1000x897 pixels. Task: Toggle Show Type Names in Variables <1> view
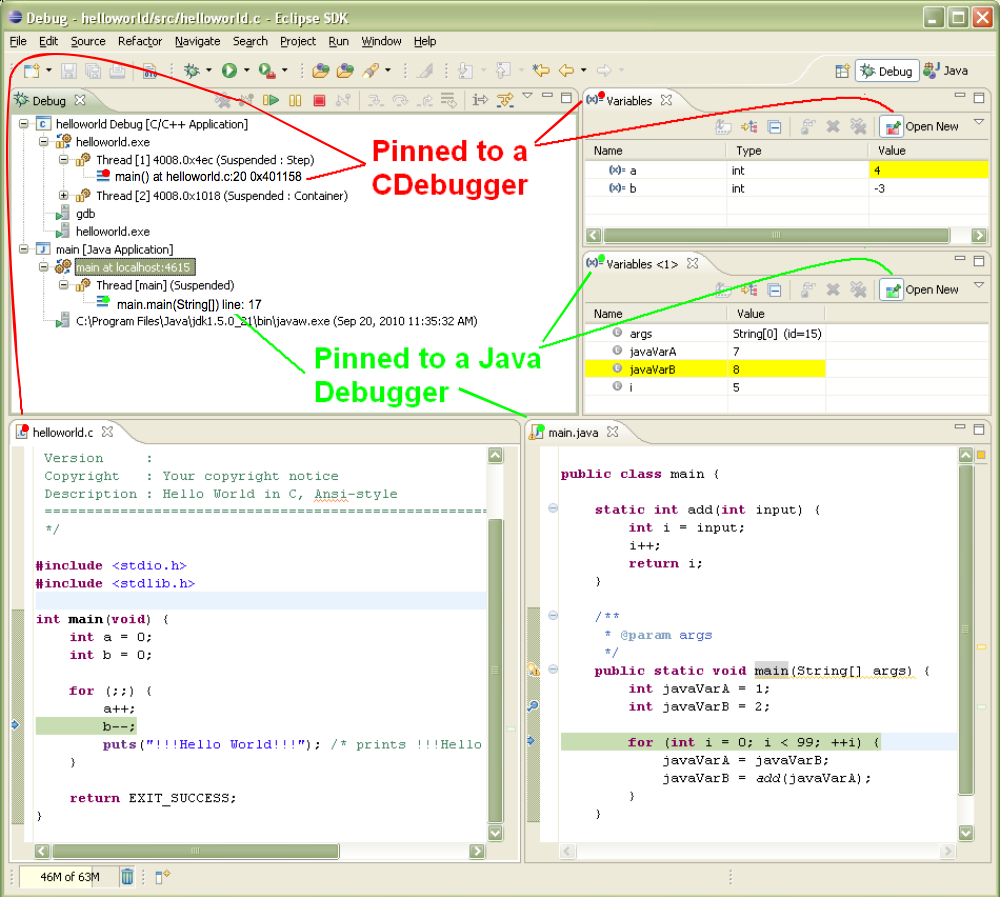(x=723, y=290)
